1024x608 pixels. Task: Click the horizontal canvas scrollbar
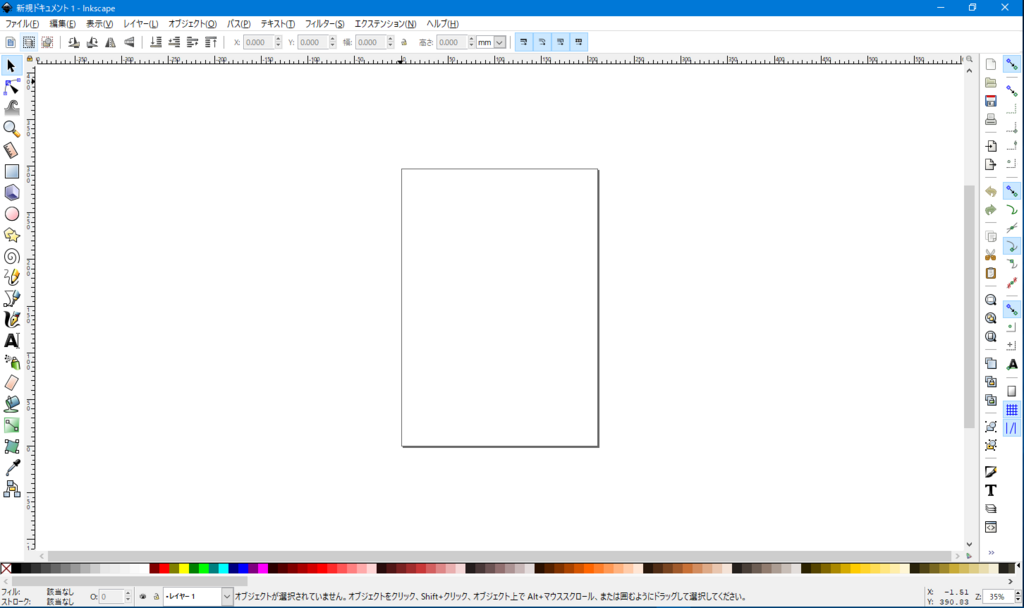coord(499,556)
